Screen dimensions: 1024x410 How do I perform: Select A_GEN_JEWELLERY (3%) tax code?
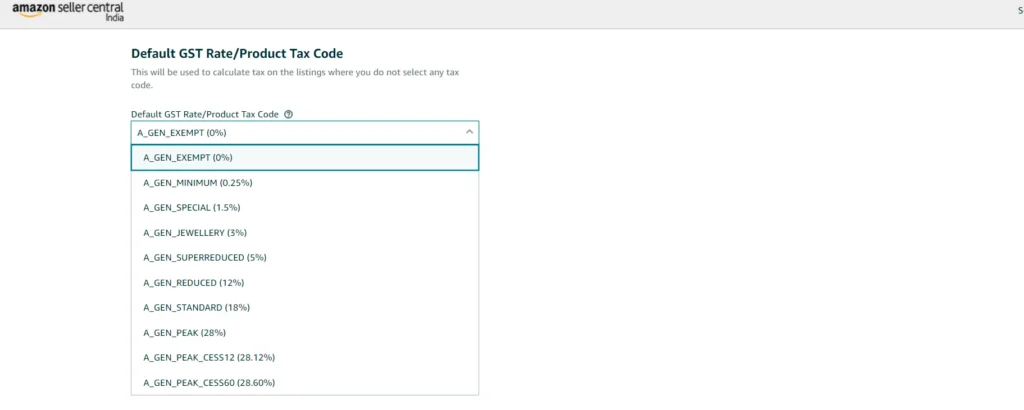click(x=194, y=233)
